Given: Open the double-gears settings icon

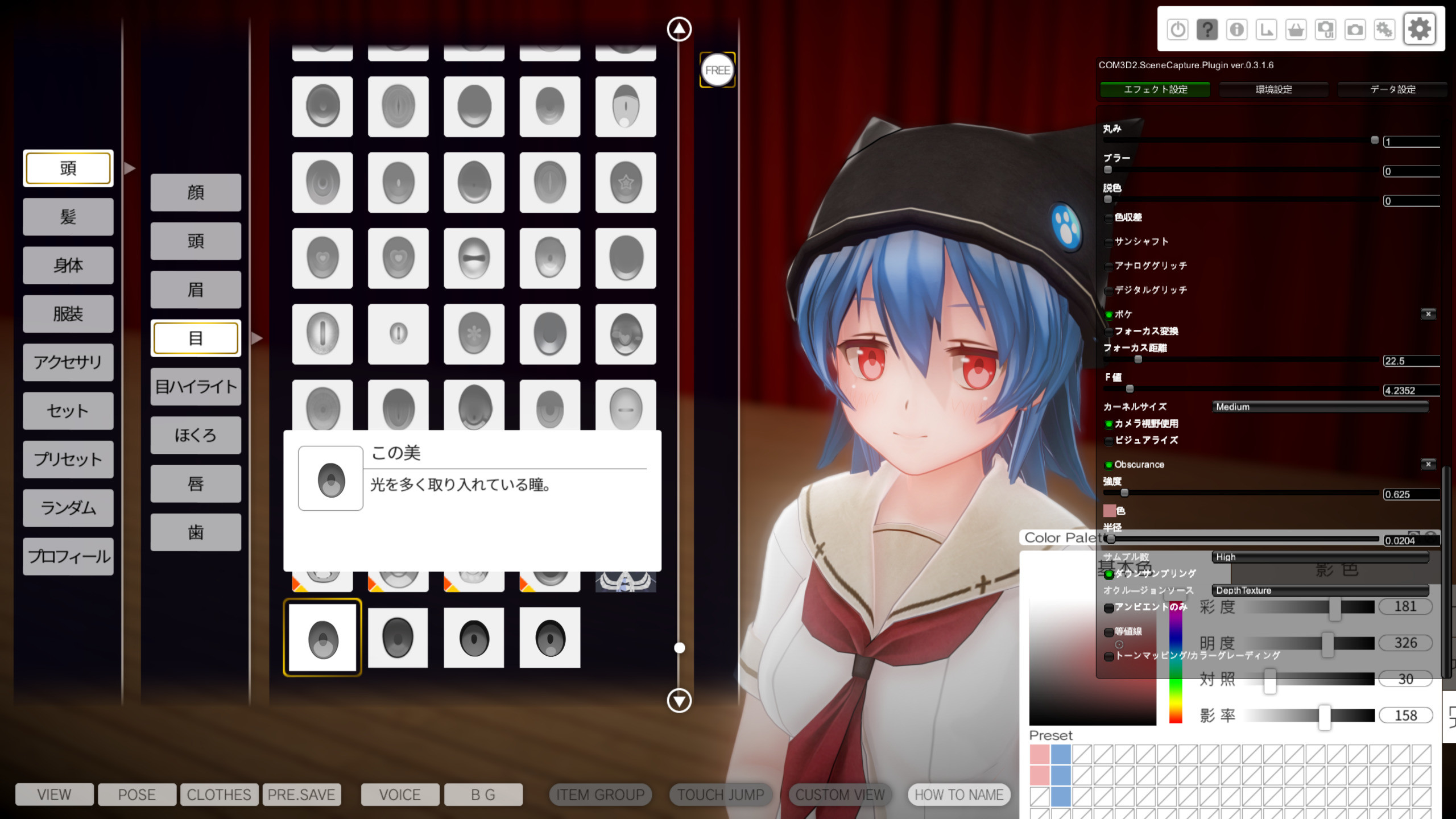Looking at the screenshot, I should tap(1384, 30).
